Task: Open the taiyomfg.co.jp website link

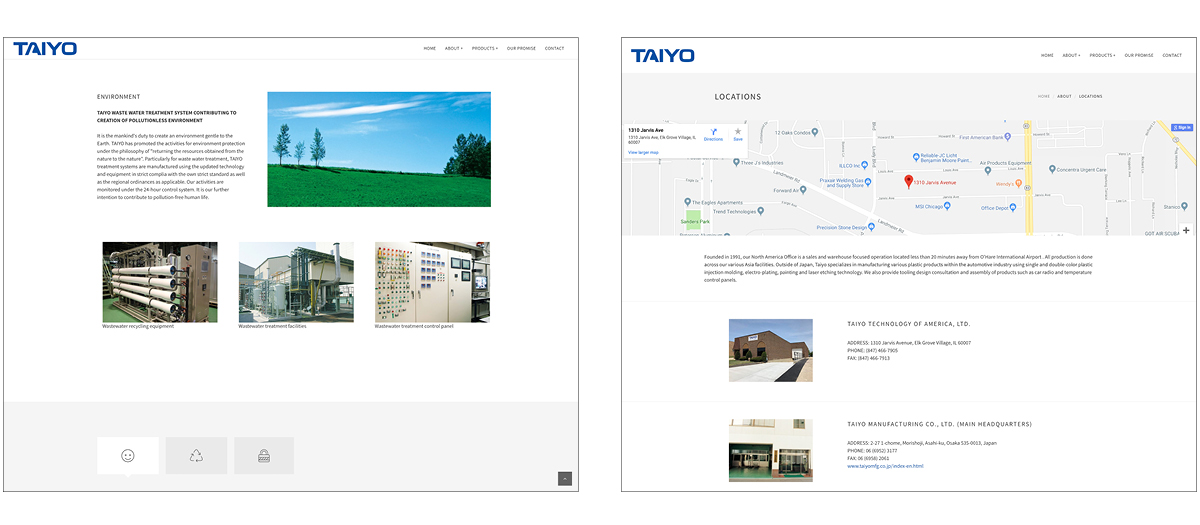Action: tap(885, 466)
